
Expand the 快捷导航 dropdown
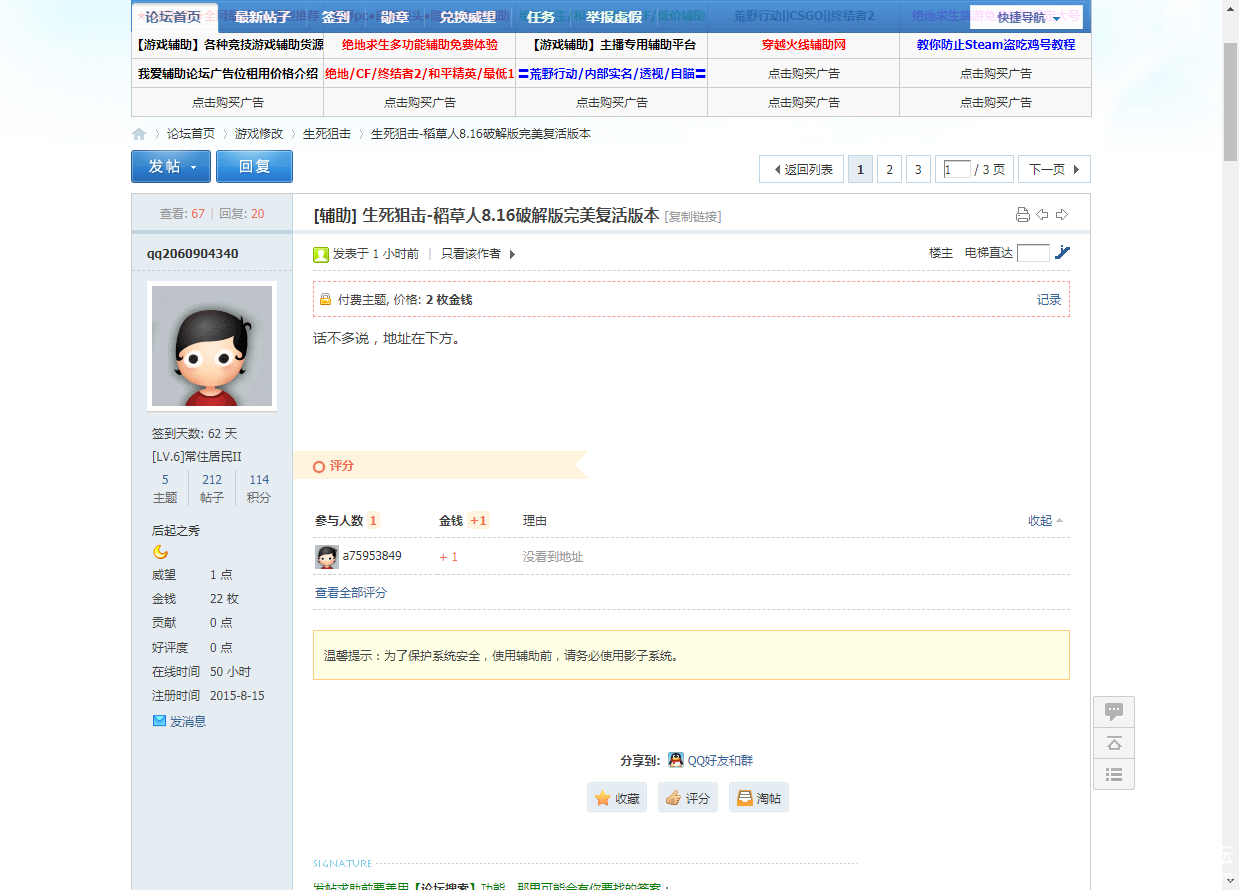(x=1027, y=18)
